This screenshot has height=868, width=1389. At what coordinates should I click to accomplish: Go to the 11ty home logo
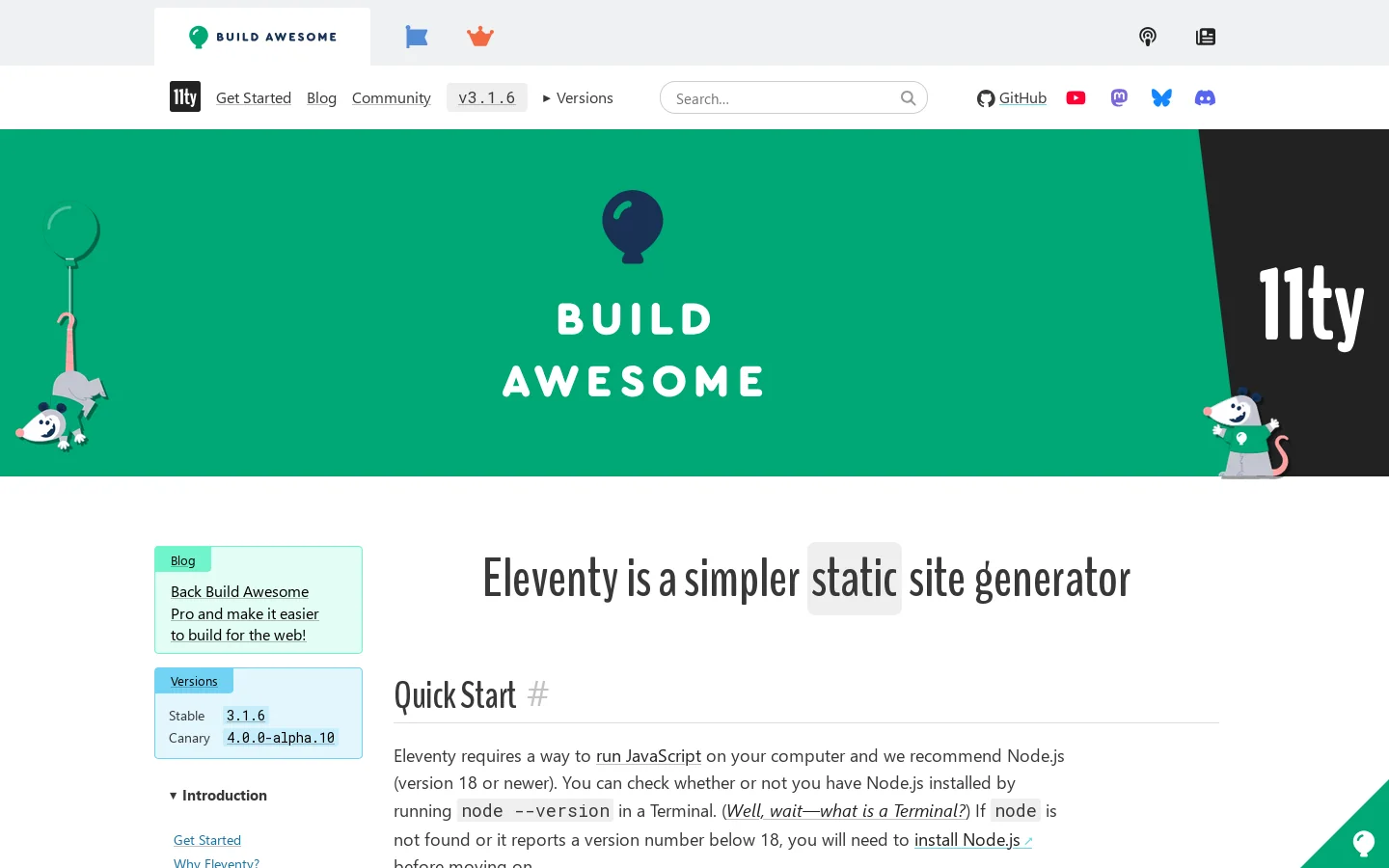pyautogui.click(x=185, y=97)
